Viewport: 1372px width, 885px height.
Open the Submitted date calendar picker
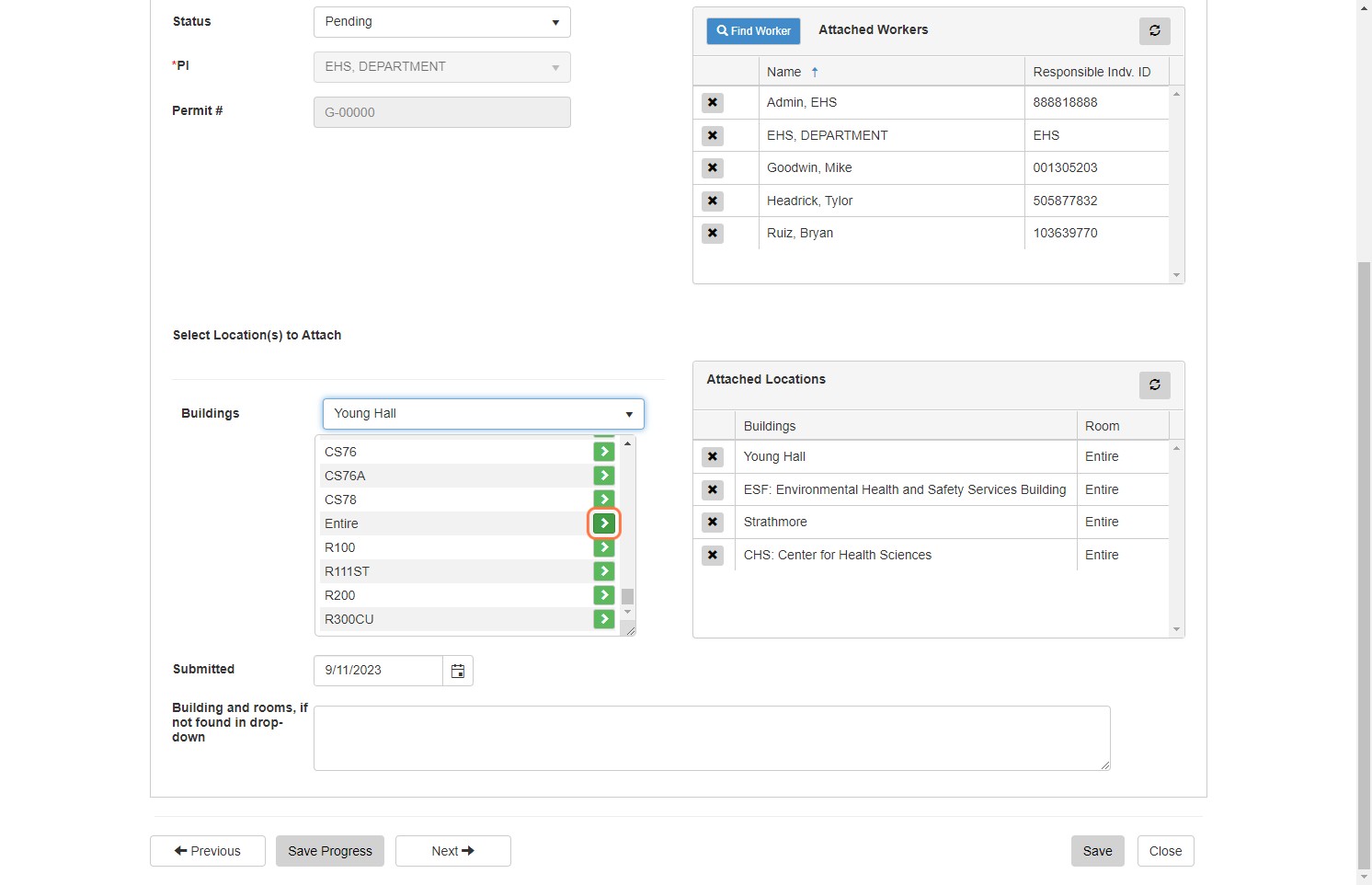pyautogui.click(x=457, y=671)
